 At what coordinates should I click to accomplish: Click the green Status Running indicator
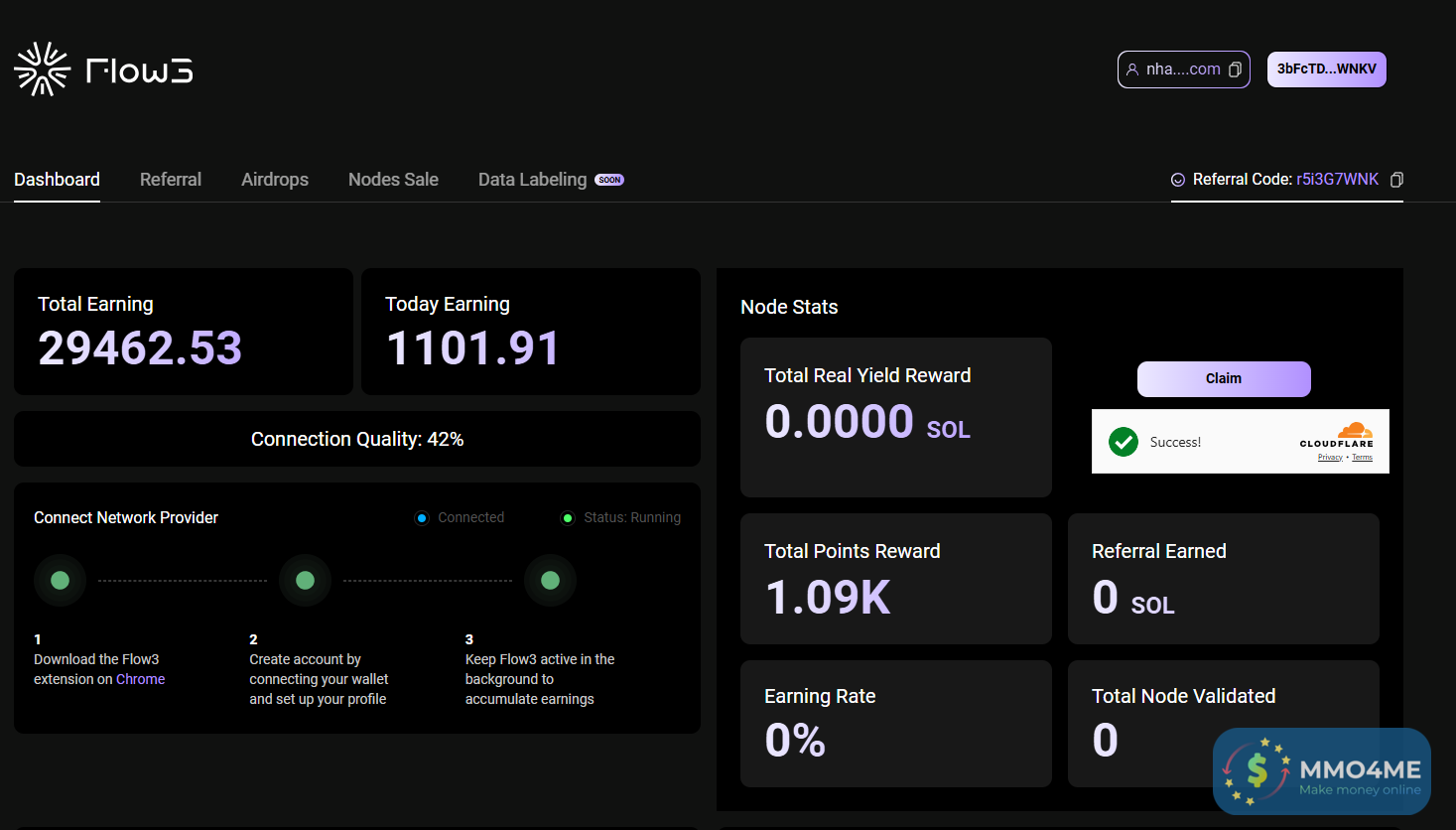(x=568, y=518)
